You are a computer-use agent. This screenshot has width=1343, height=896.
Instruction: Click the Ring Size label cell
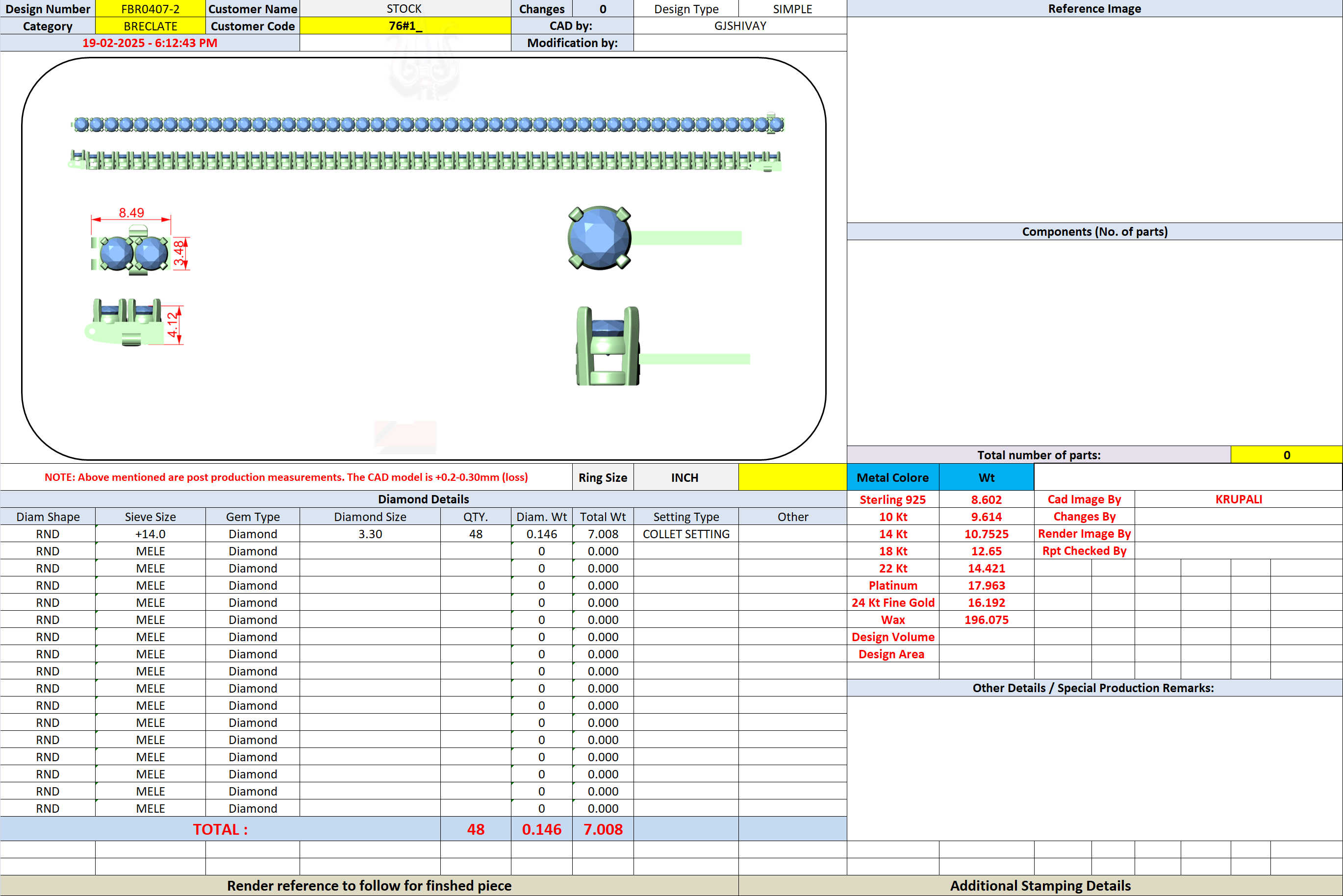pyautogui.click(x=603, y=477)
